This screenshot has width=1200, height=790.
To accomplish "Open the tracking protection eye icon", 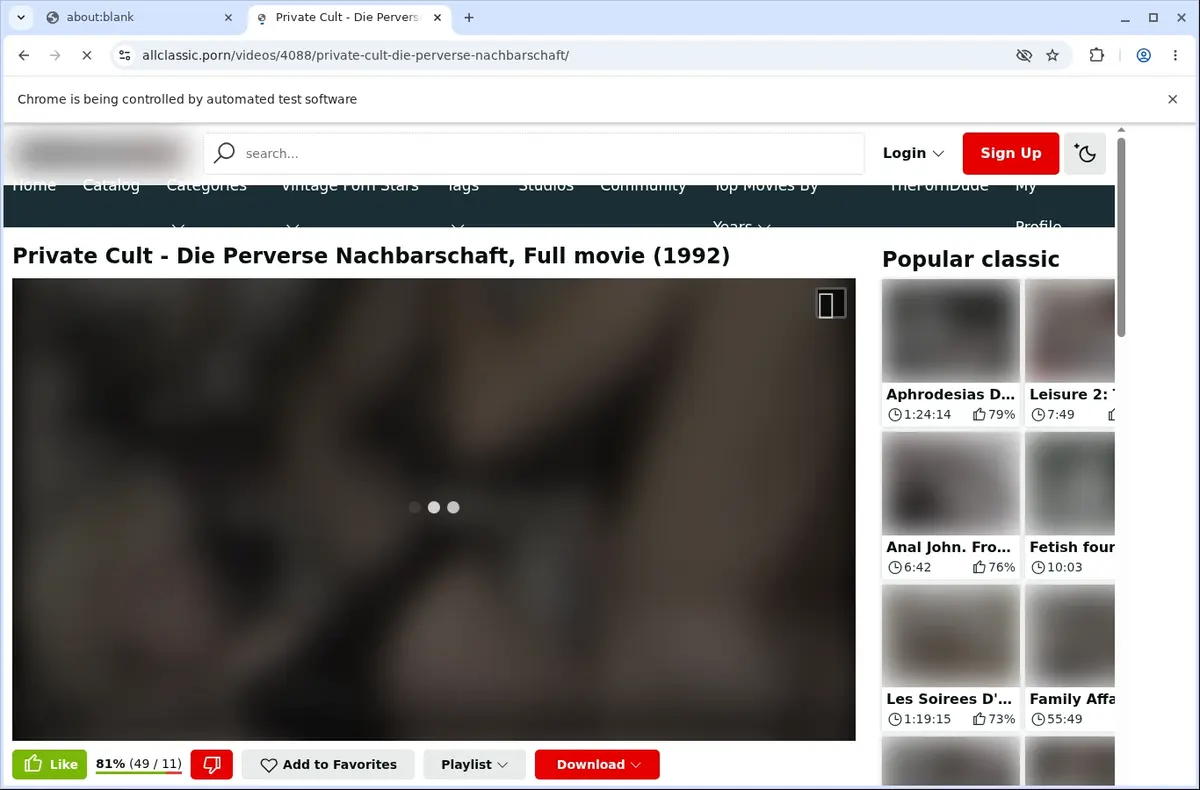I will pos(1023,55).
